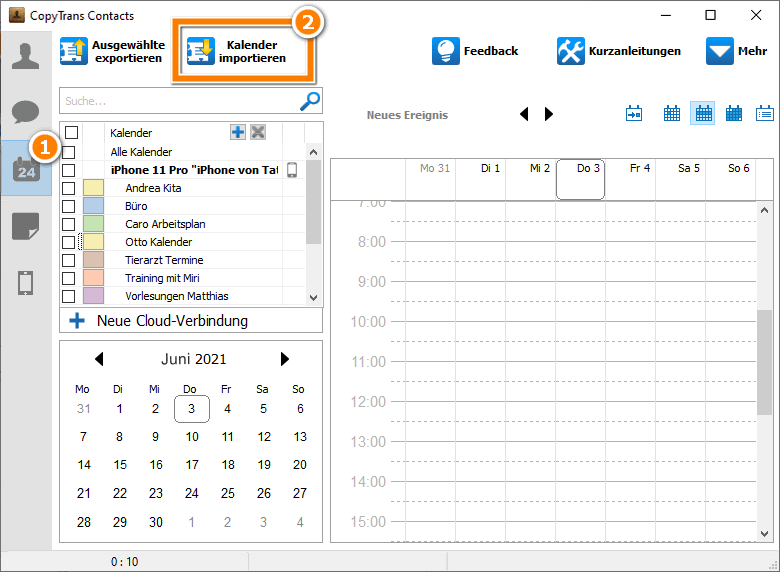Select June 30 in mini calendar

[156, 522]
